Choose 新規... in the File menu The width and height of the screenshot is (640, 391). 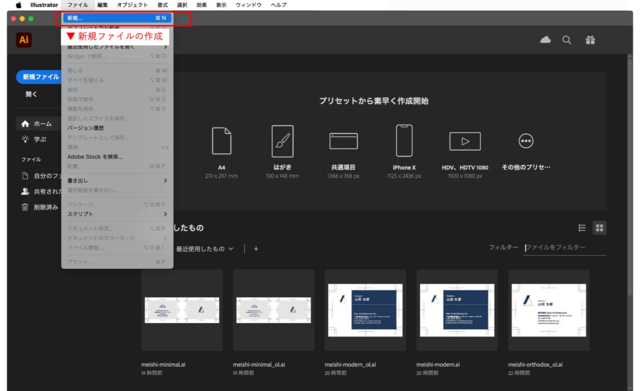[x=117, y=18]
